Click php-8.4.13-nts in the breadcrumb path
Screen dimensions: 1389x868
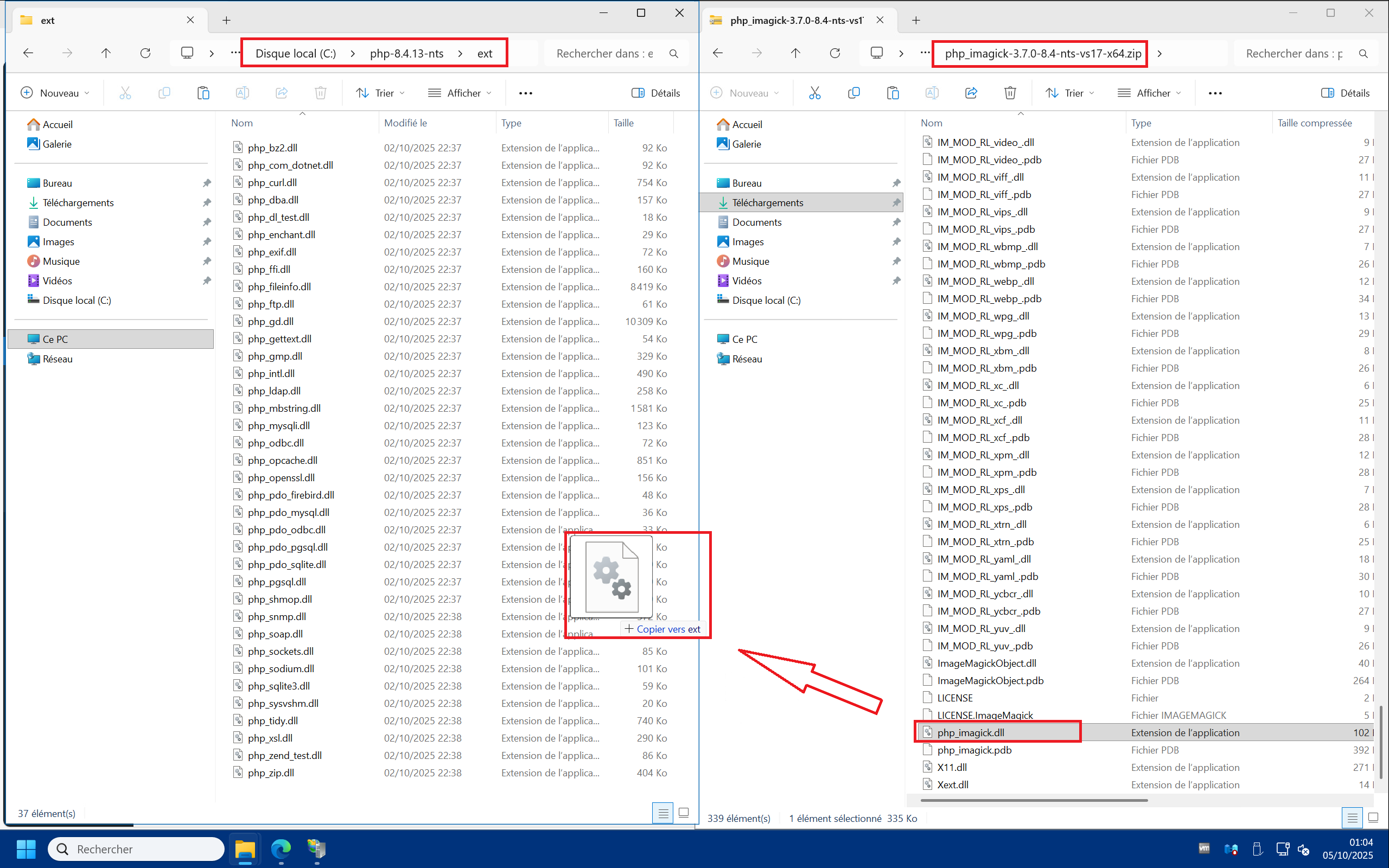tap(406, 53)
